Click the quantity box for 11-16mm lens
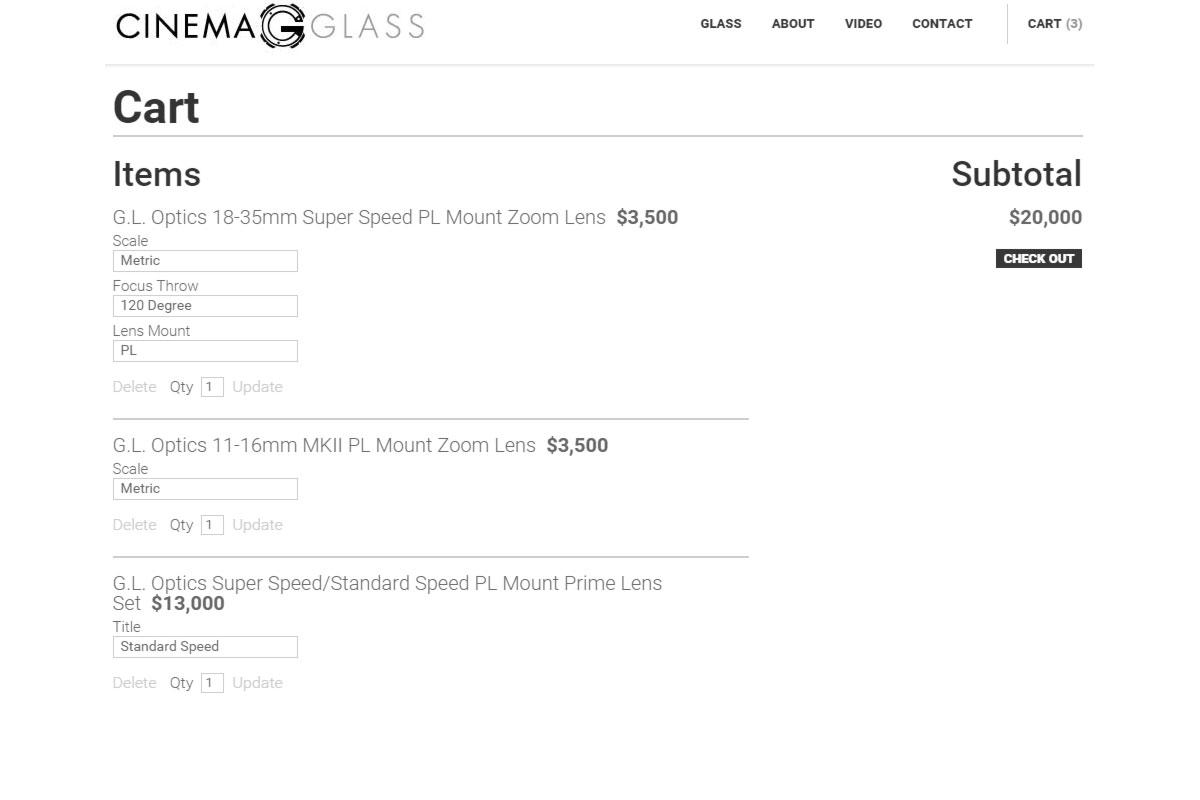The image size is (1200, 800). tap(212, 525)
